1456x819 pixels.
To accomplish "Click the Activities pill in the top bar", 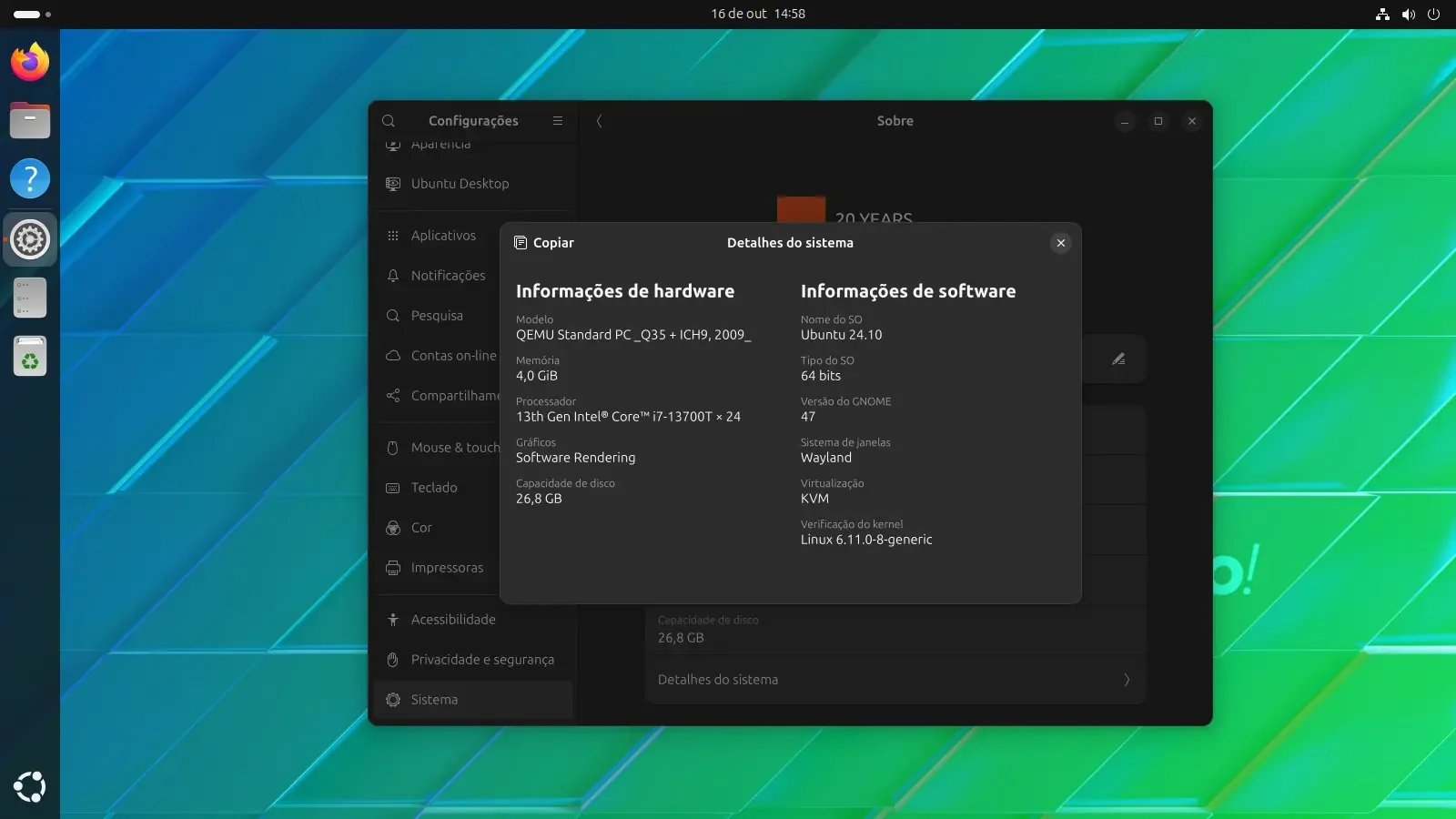I will [x=33, y=14].
